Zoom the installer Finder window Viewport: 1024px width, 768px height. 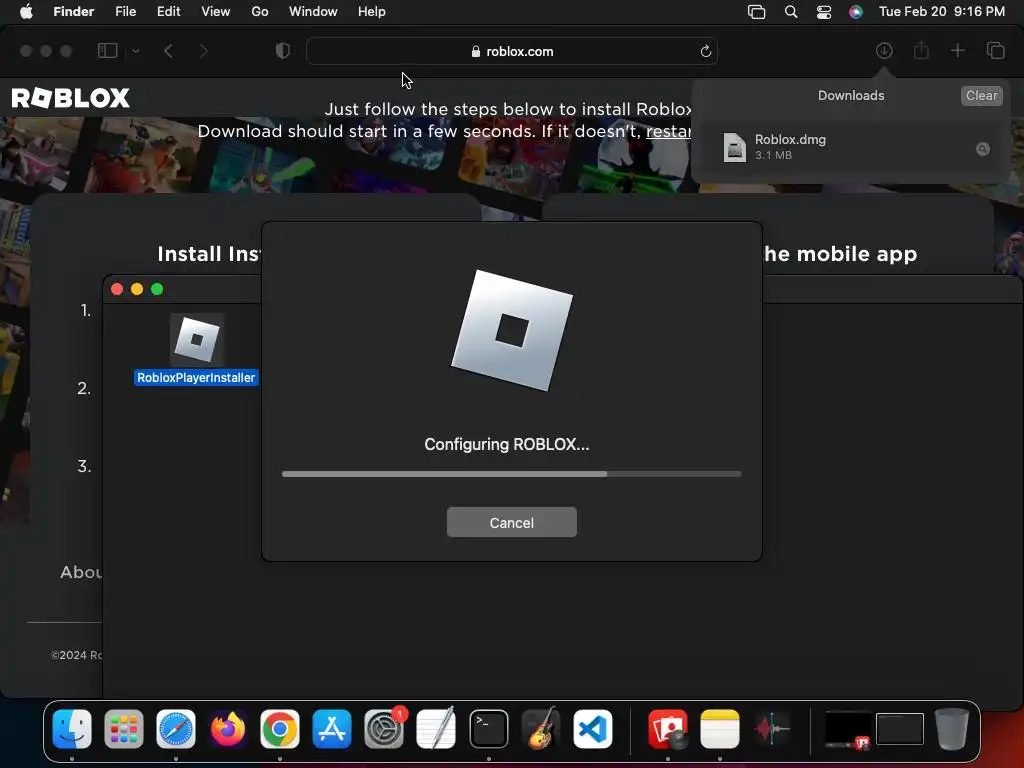(x=157, y=289)
